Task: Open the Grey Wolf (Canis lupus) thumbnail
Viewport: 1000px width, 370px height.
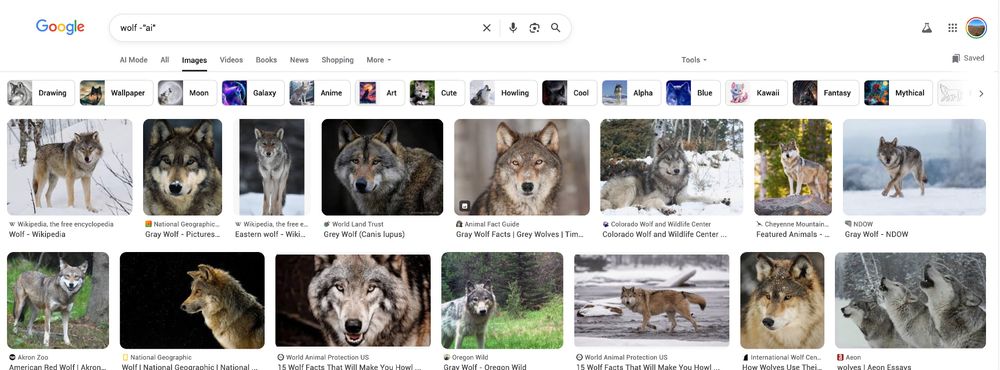Action: pyautogui.click(x=382, y=167)
